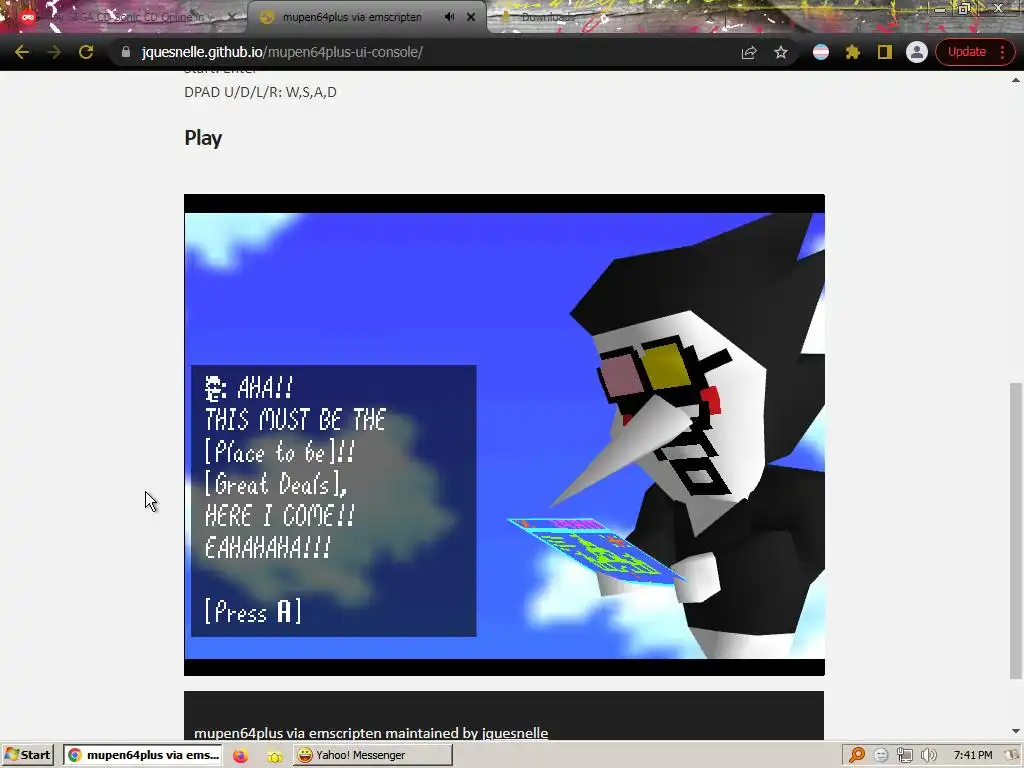1024x768 pixels.
Task: Bookmark this page with the star
Action: tap(780, 52)
